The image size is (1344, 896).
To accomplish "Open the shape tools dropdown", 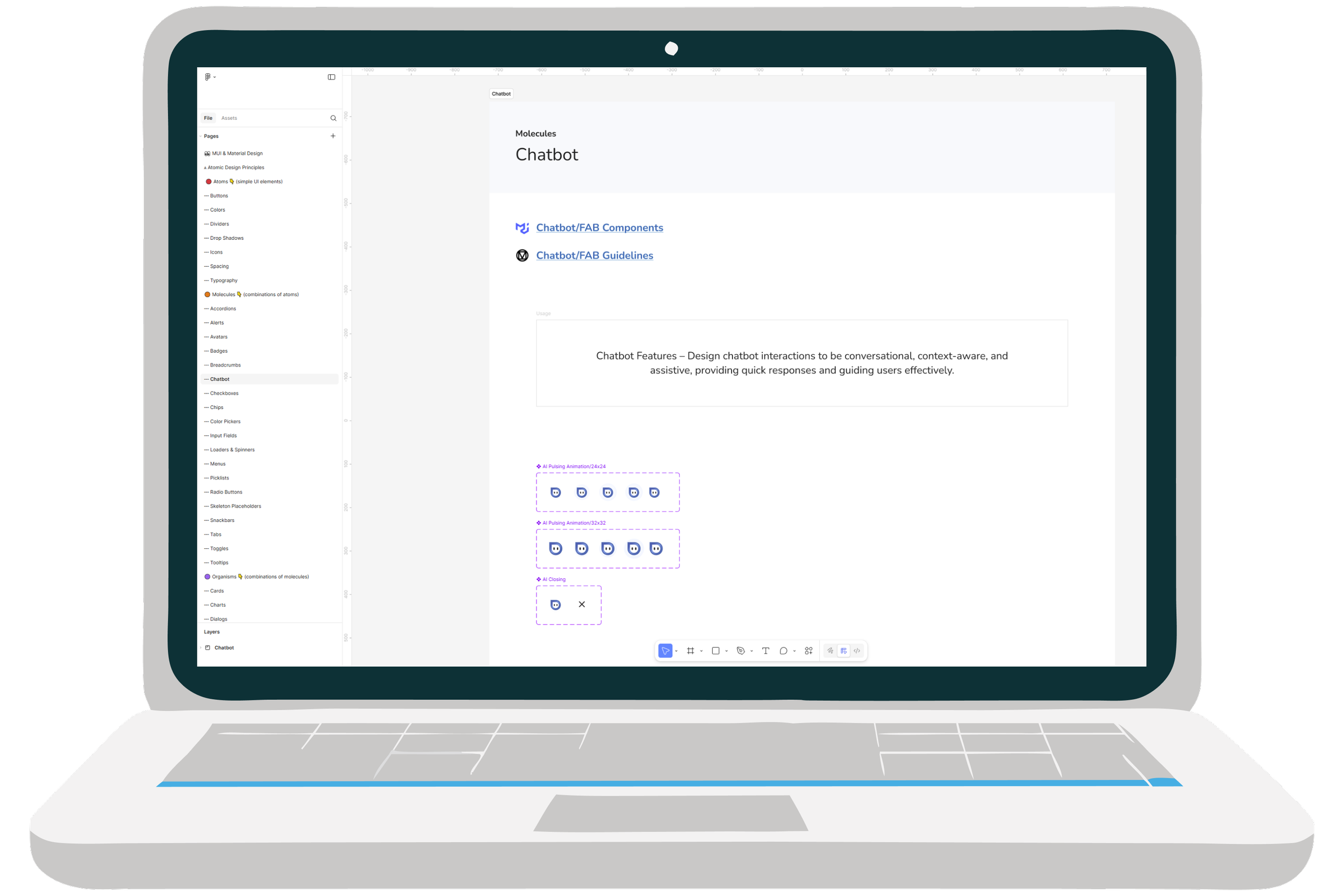I will click(727, 650).
